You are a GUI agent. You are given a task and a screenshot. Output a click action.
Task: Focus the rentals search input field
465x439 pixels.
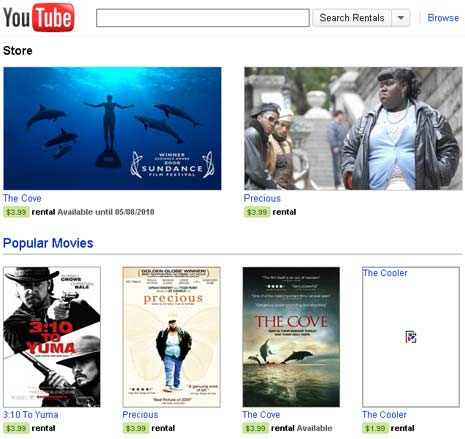coord(203,18)
